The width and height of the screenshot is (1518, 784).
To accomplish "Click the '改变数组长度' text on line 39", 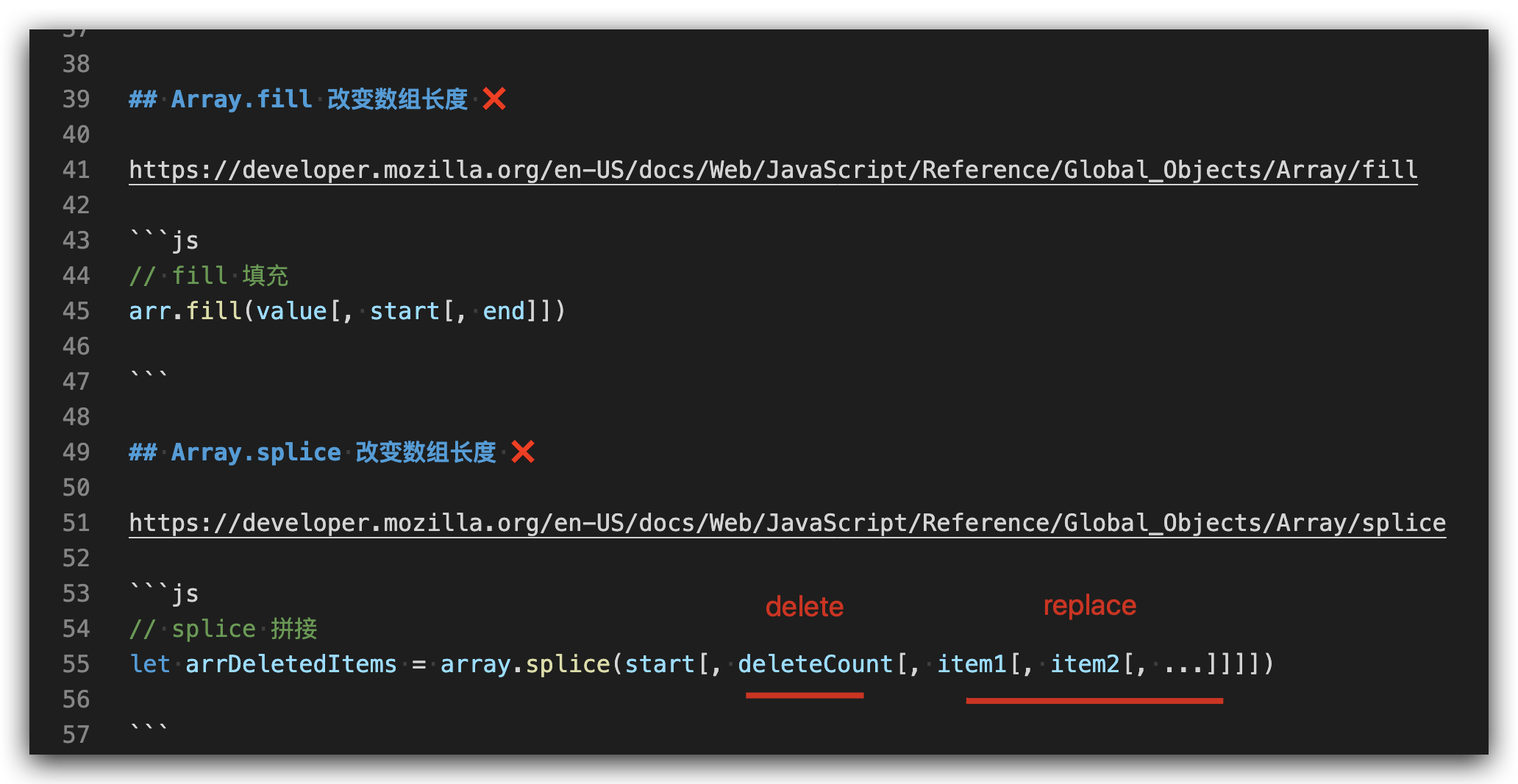I will 397,99.
